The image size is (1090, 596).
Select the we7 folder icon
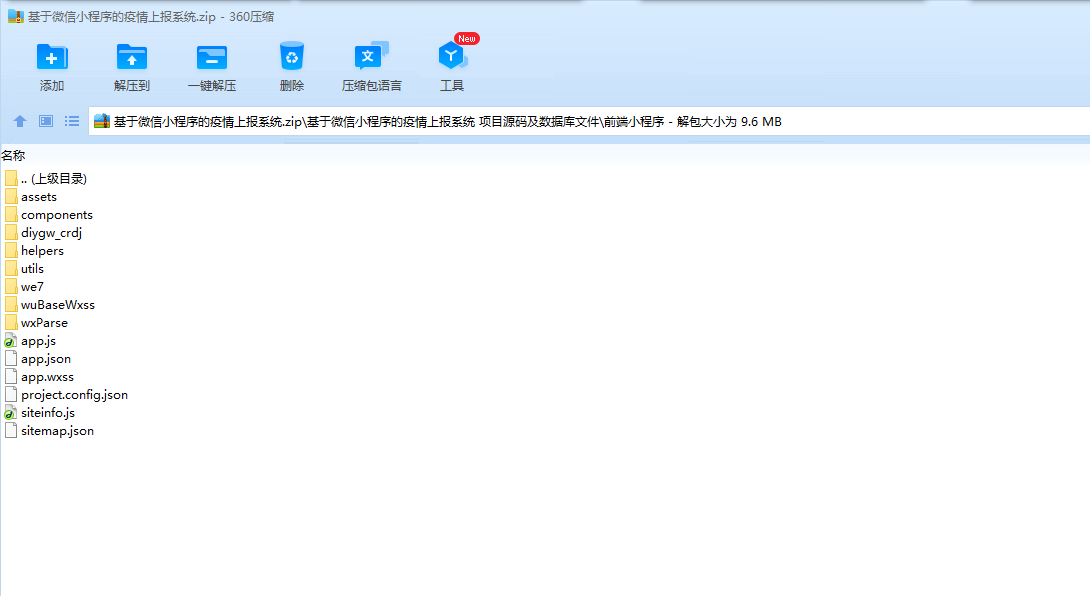pyautogui.click(x=11, y=287)
